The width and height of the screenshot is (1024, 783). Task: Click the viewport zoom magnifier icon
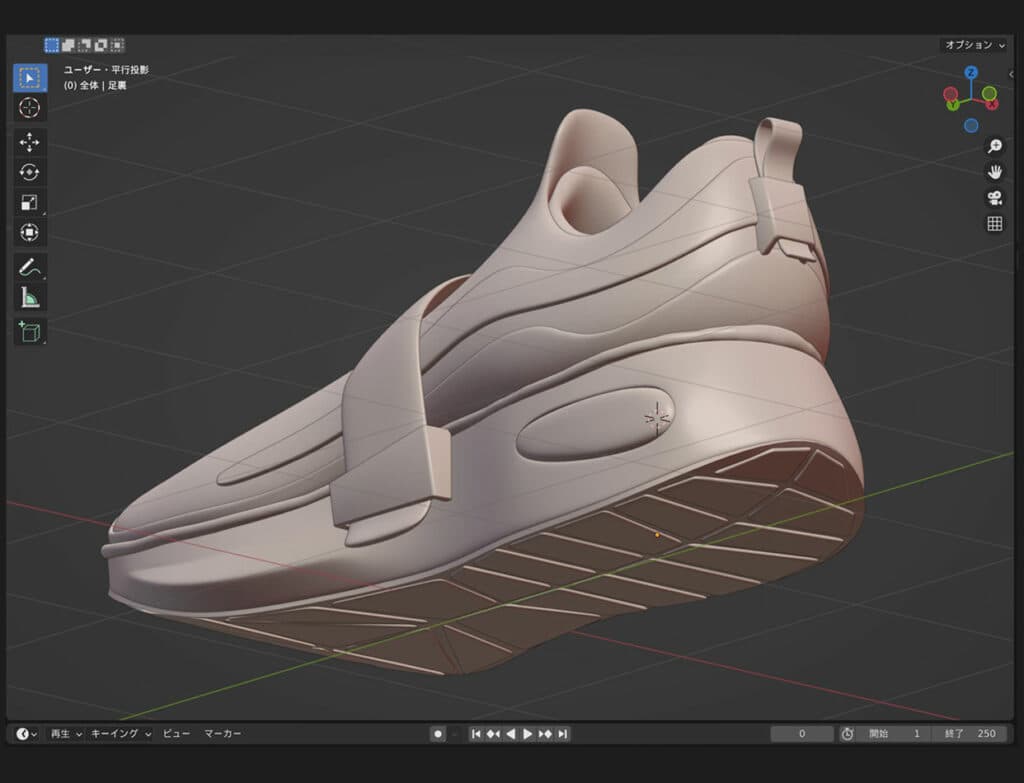click(x=995, y=146)
